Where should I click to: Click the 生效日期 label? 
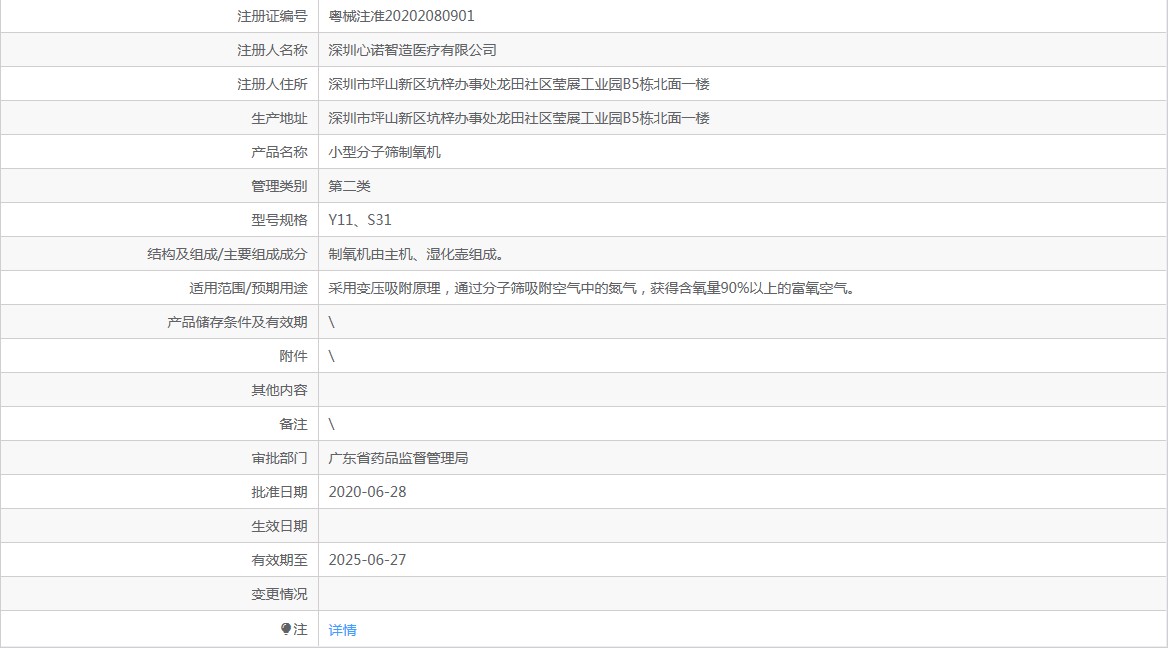click(x=280, y=526)
